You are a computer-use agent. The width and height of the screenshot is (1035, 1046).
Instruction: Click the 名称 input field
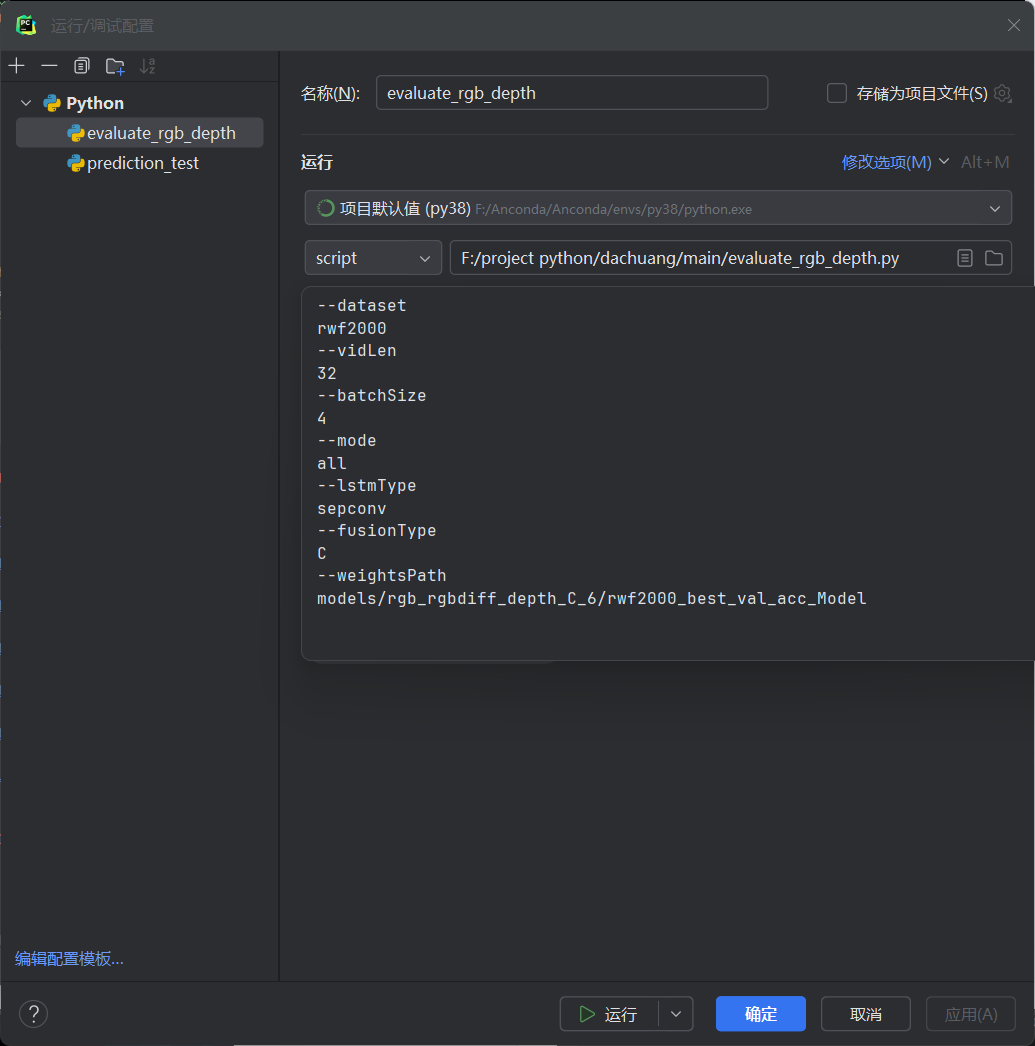(571, 93)
